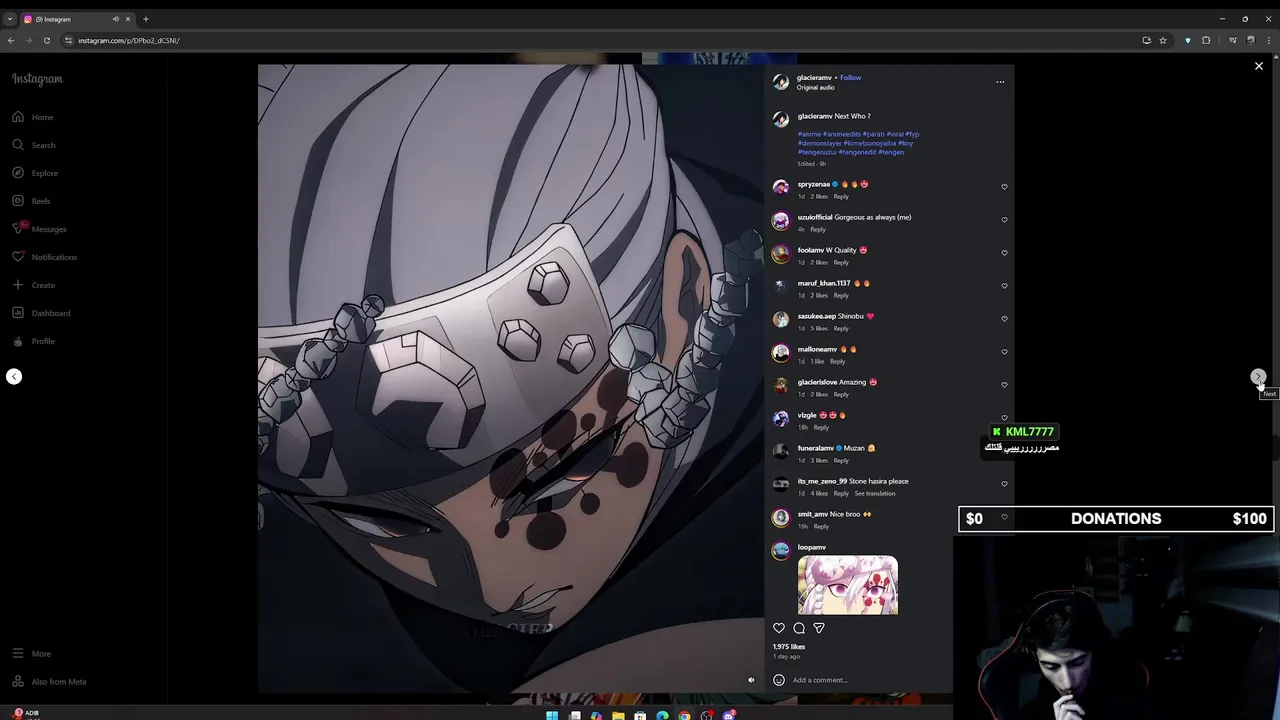Like foolamv's W Quality comment
The height and width of the screenshot is (720, 1280).
point(1004,253)
